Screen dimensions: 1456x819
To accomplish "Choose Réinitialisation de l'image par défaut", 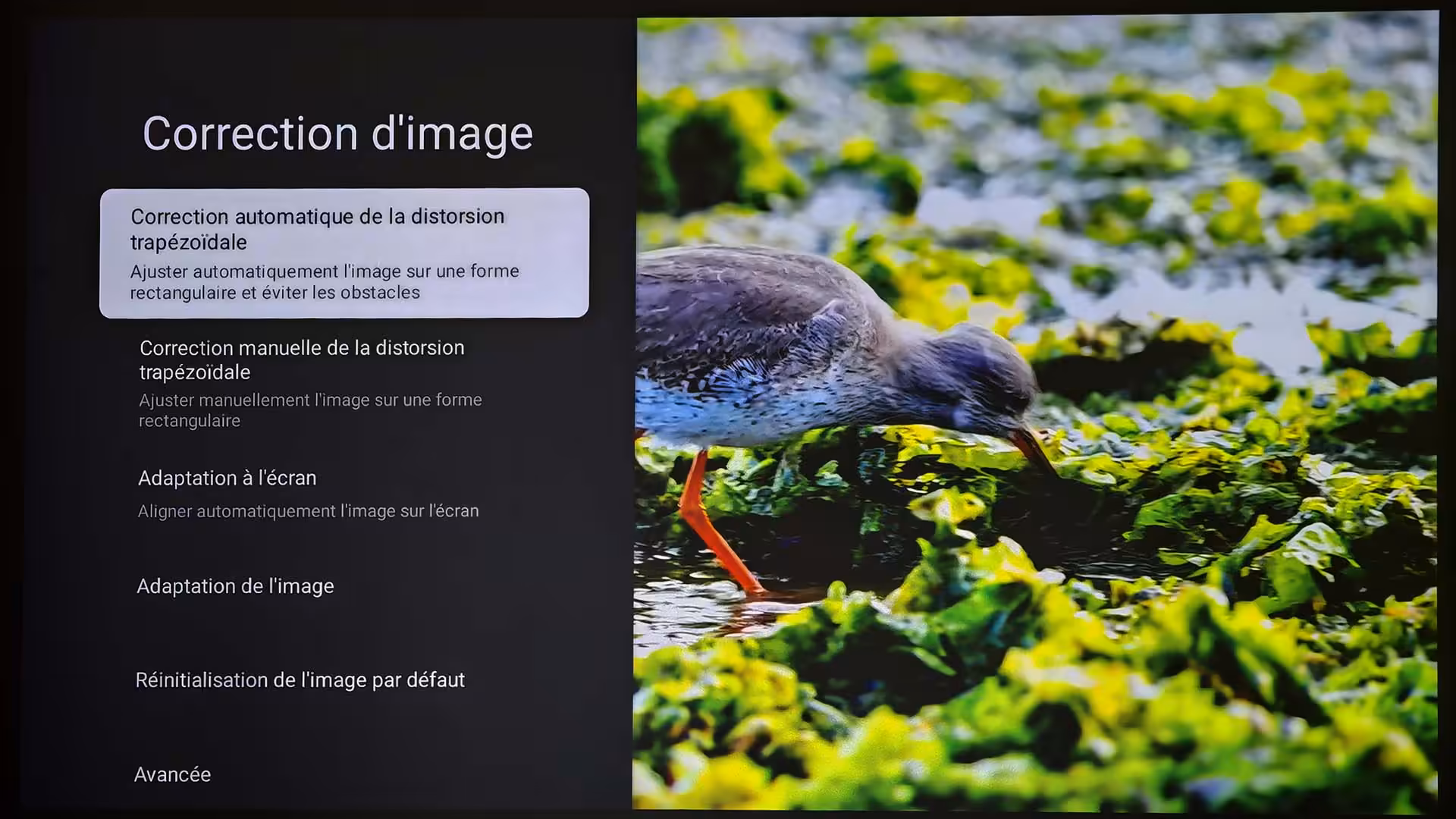I will tap(300, 680).
